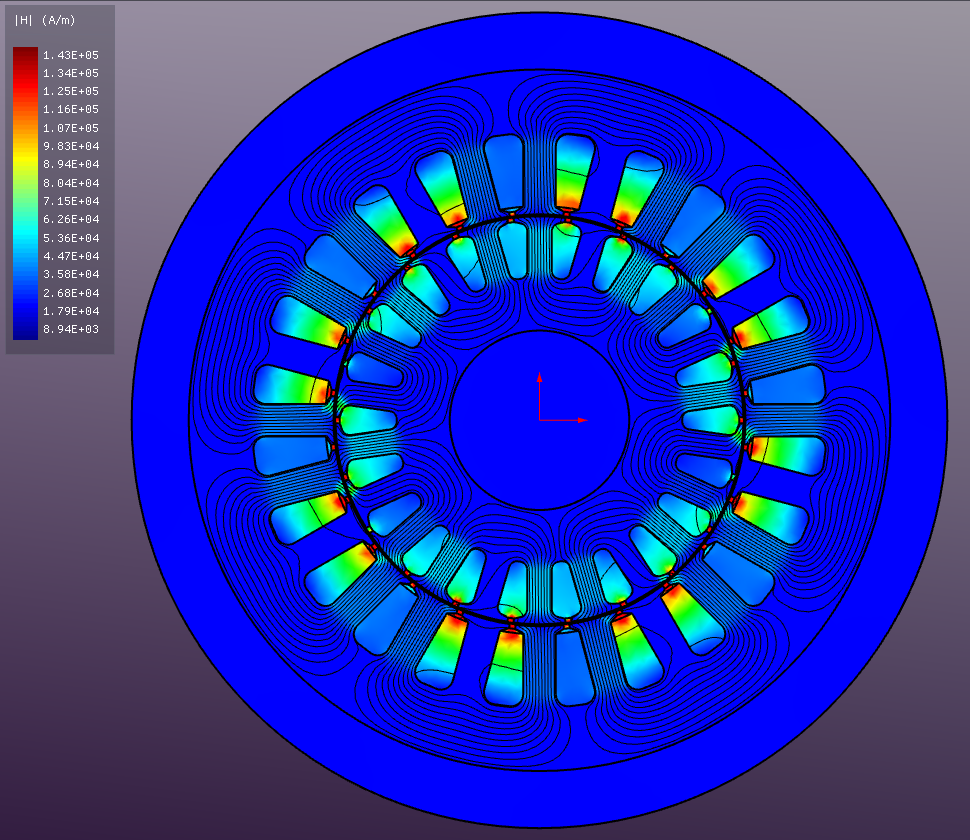Click the coordinate axes origin at motor center
The height and width of the screenshot is (840, 970).
[x=540, y=420]
